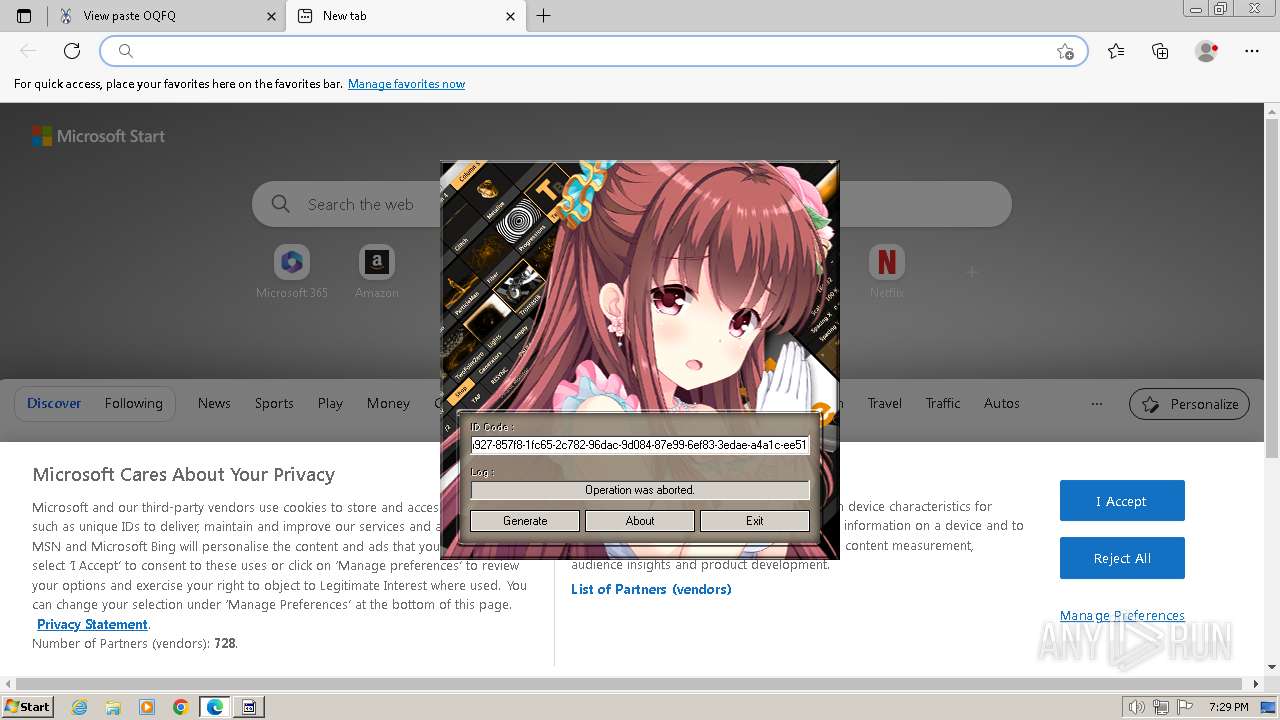Open the Play category
This screenshot has height=720, width=1280.
(330, 404)
